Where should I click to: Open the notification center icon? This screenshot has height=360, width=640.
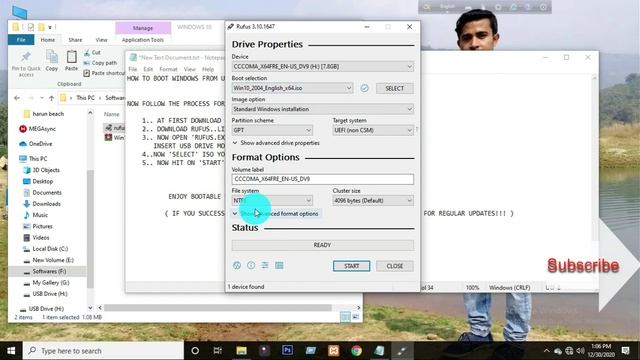[625, 351]
